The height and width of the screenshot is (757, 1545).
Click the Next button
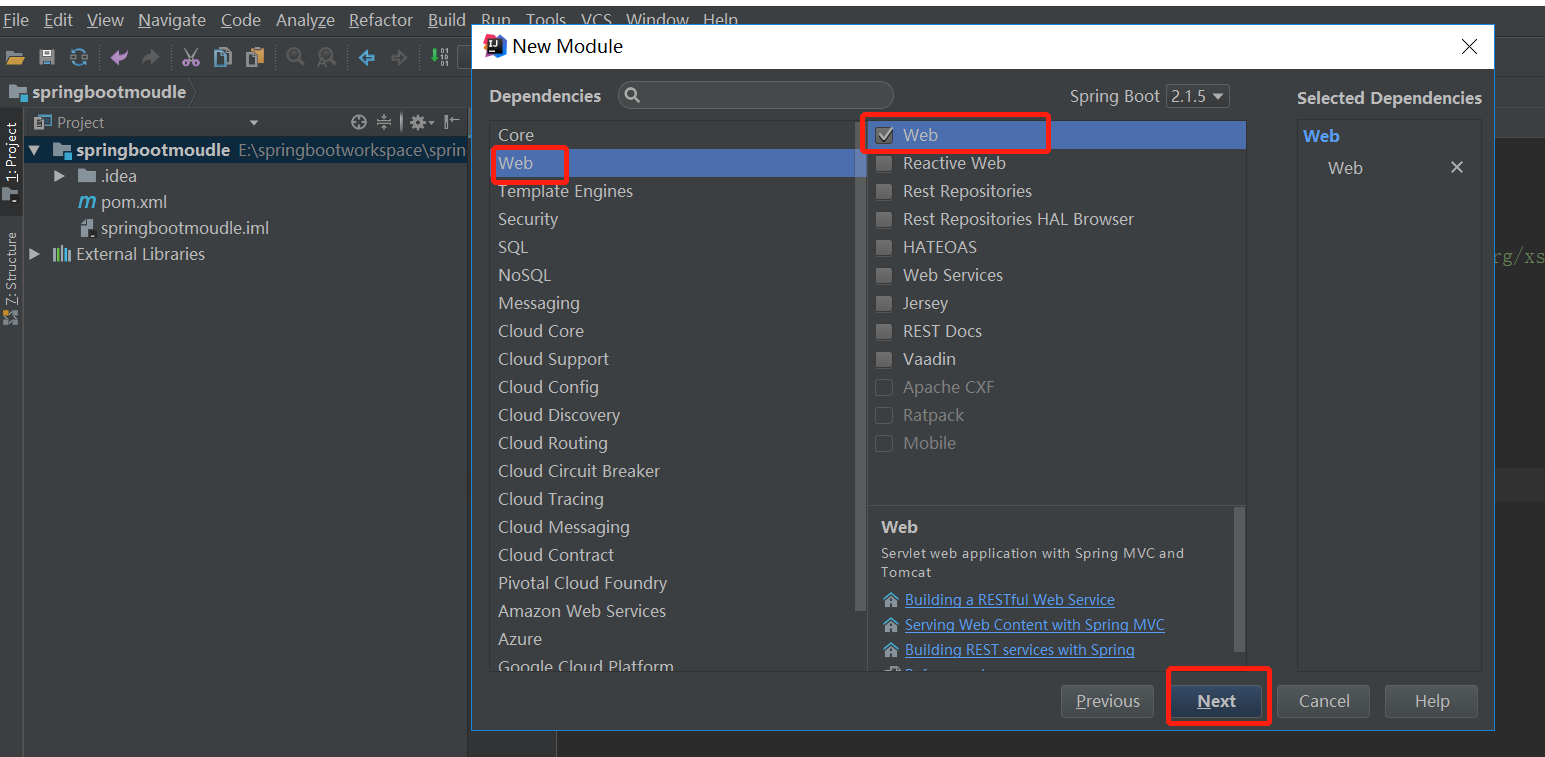(x=1217, y=701)
